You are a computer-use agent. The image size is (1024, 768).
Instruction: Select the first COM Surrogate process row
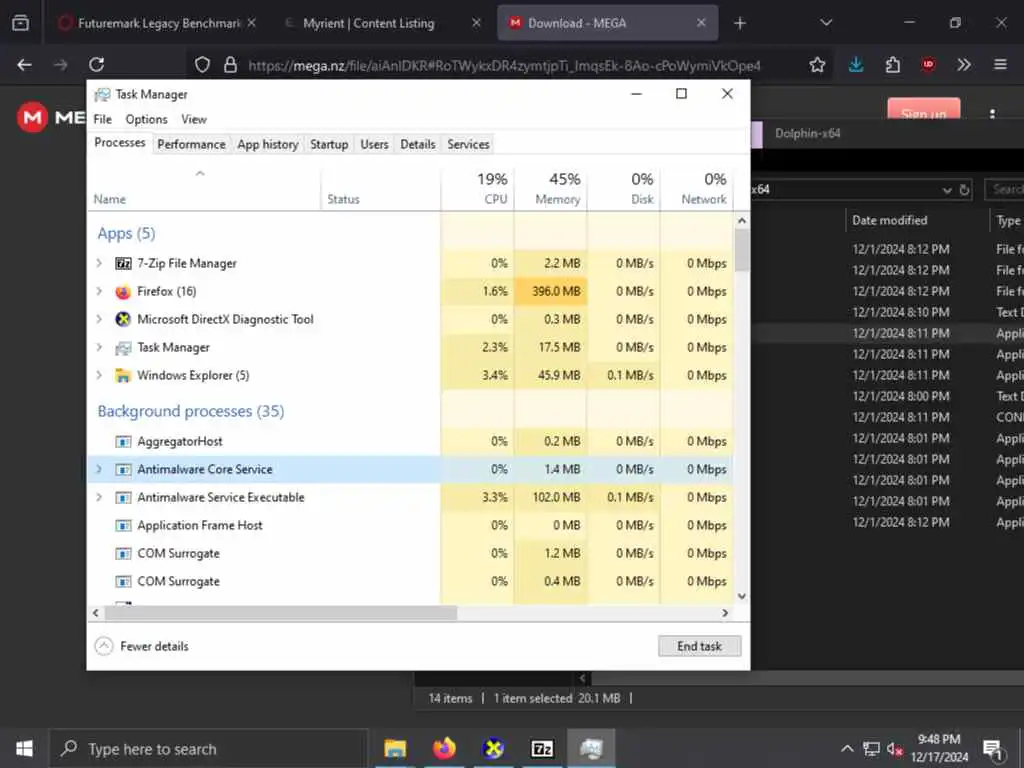coord(411,553)
